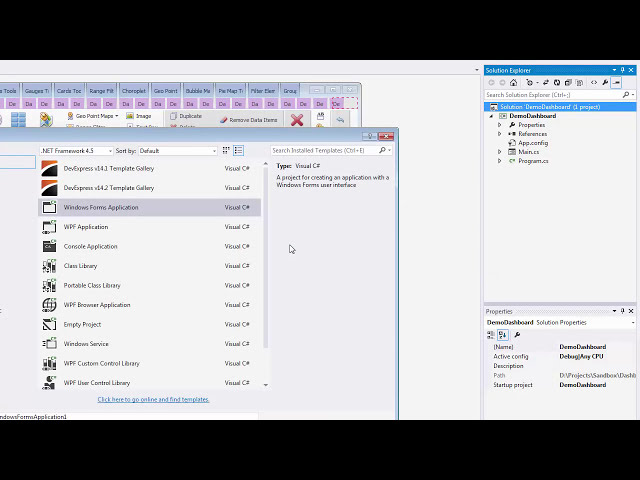
Task: Open the Sort by Default dropdown
Action: (178, 151)
